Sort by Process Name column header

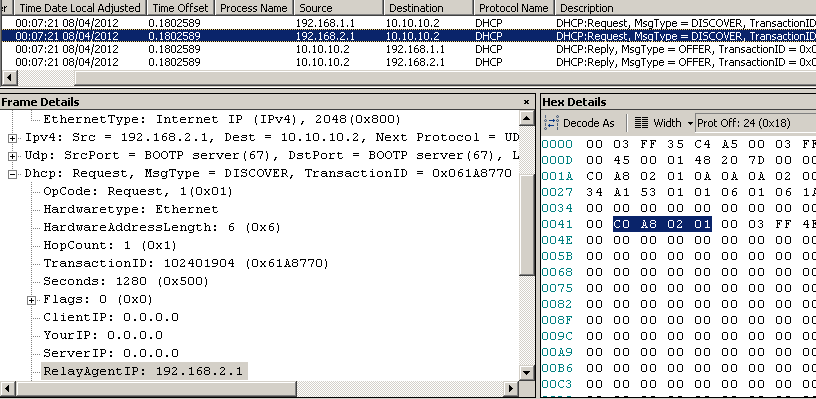coord(253,8)
